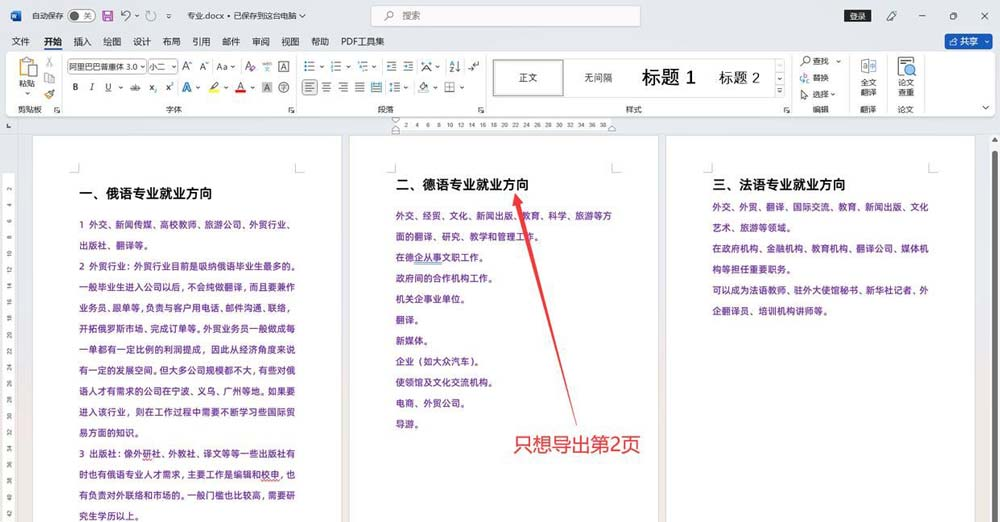This screenshot has width=1000, height=522.
Task: Expand the styles gallery more button
Action: tap(779, 91)
